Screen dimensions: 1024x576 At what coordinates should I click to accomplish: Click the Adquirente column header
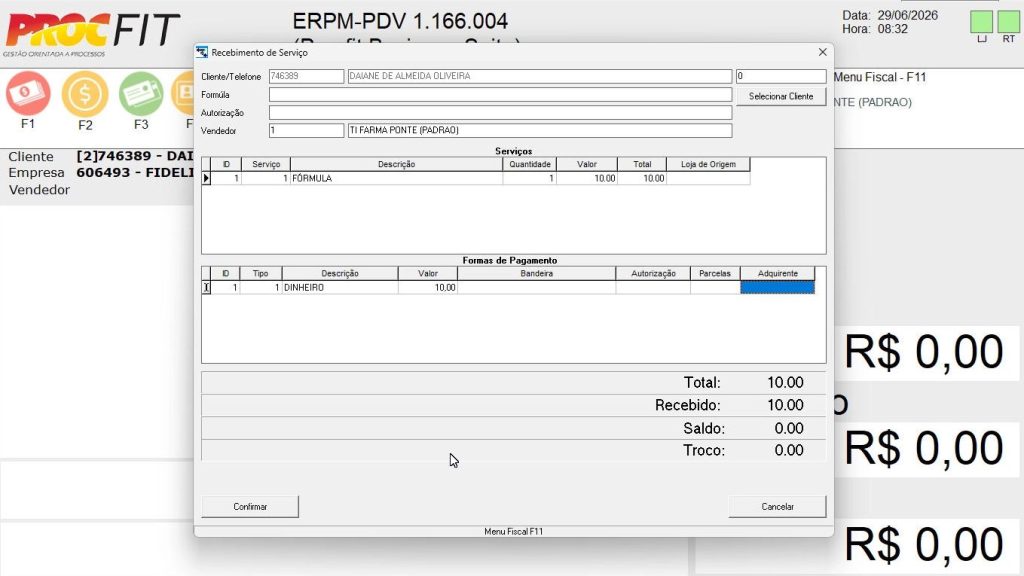point(777,274)
